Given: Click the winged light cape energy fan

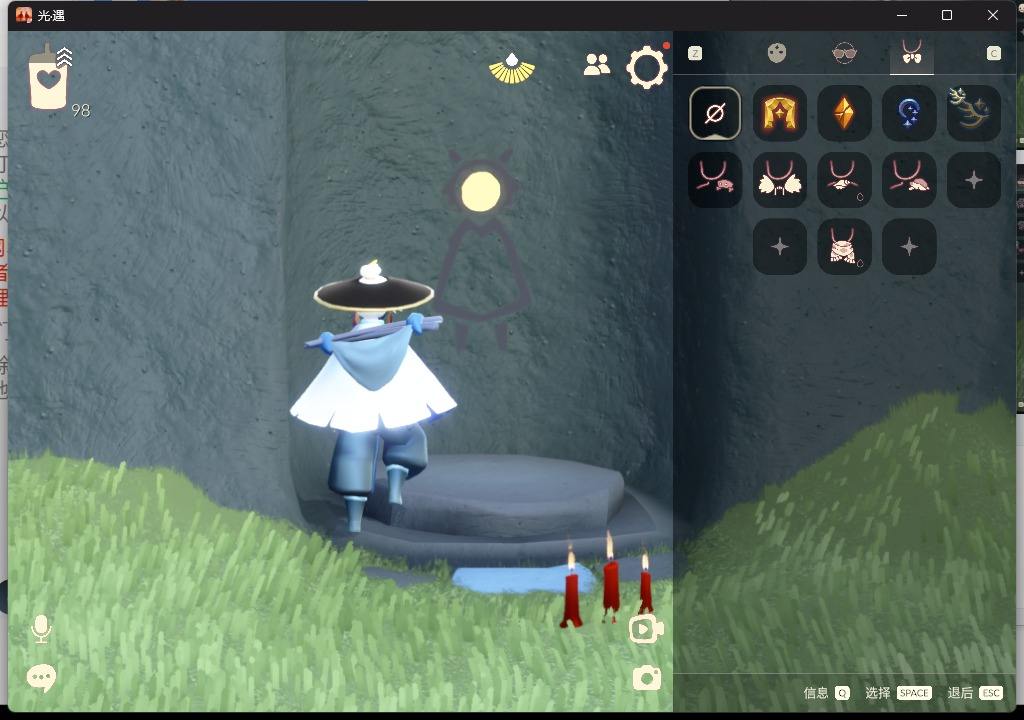Looking at the screenshot, I should pyautogui.click(x=512, y=69).
